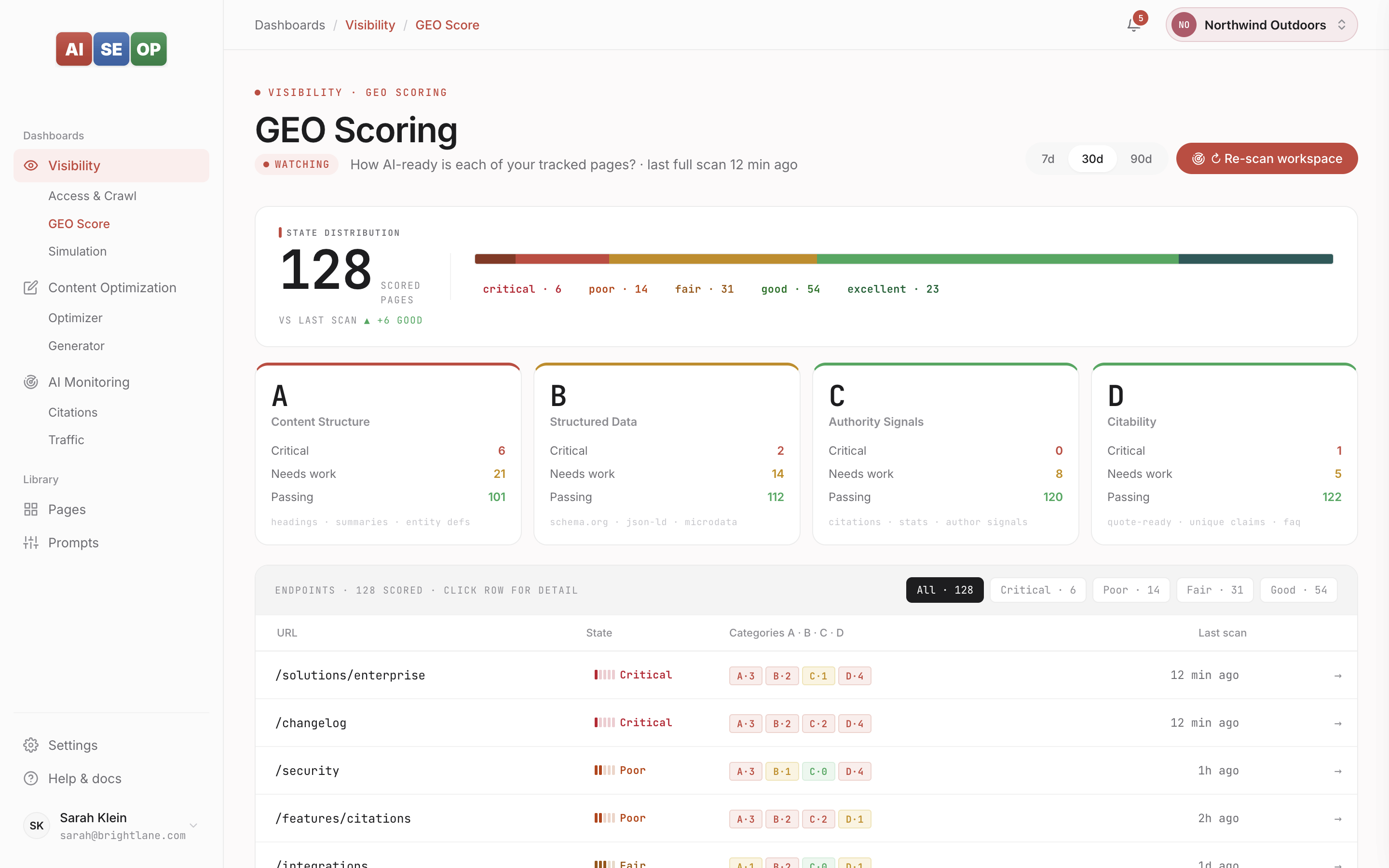
Task: Select the /solutions/enterprise URL
Action: (x=350, y=675)
